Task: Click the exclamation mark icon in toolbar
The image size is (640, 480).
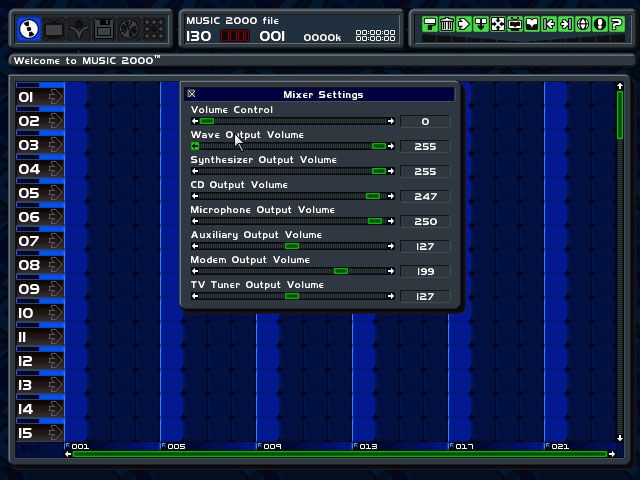Action: coord(600,24)
